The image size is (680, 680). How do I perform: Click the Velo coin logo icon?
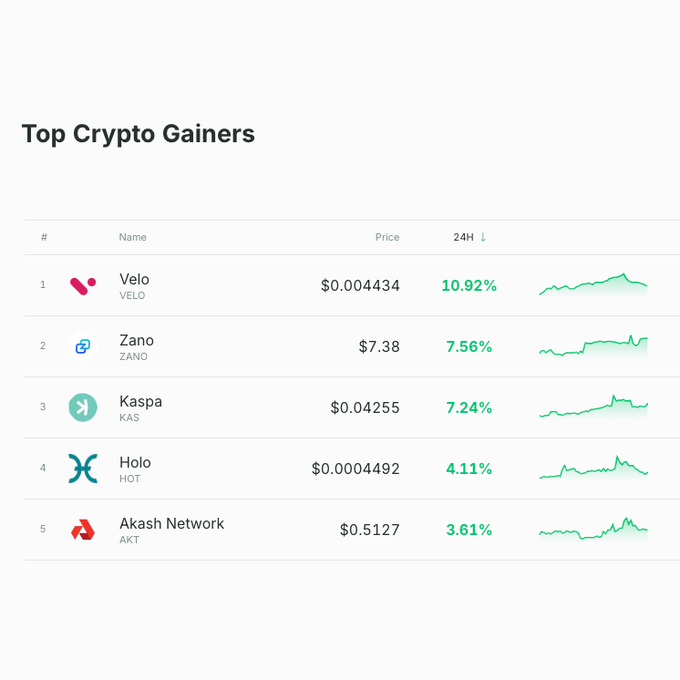[83, 286]
